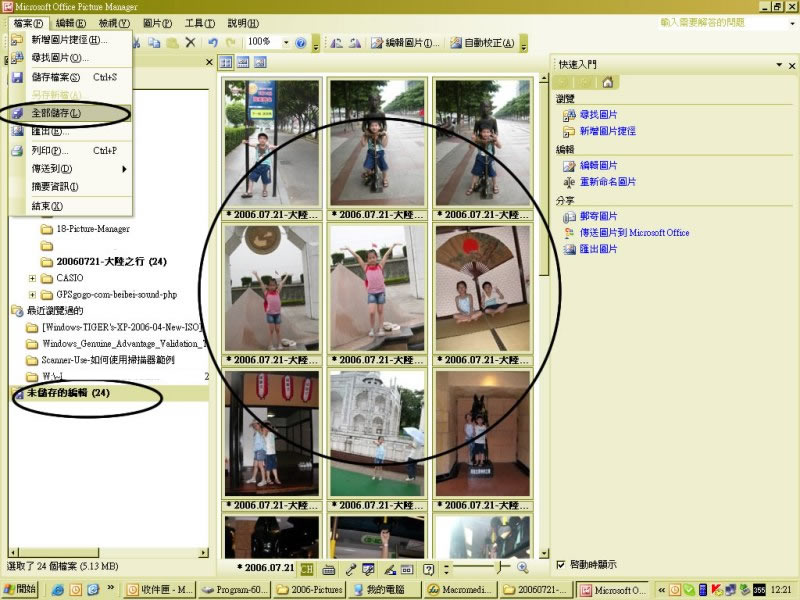Click the blue Help question mark icon
This screenshot has width=800, height=600.
pos(301,43)
